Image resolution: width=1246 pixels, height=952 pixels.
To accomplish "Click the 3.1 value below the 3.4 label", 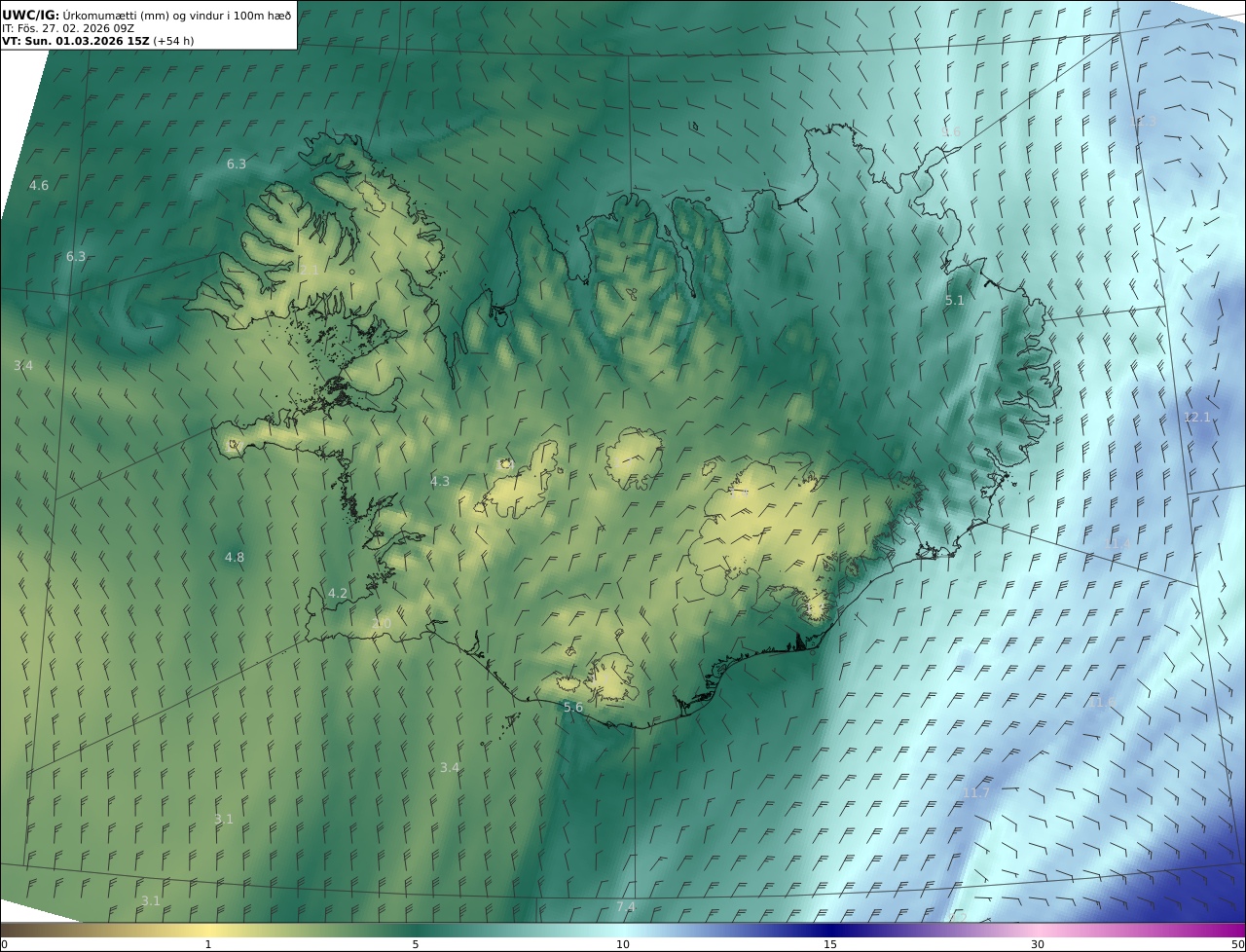I will [224, 819].
